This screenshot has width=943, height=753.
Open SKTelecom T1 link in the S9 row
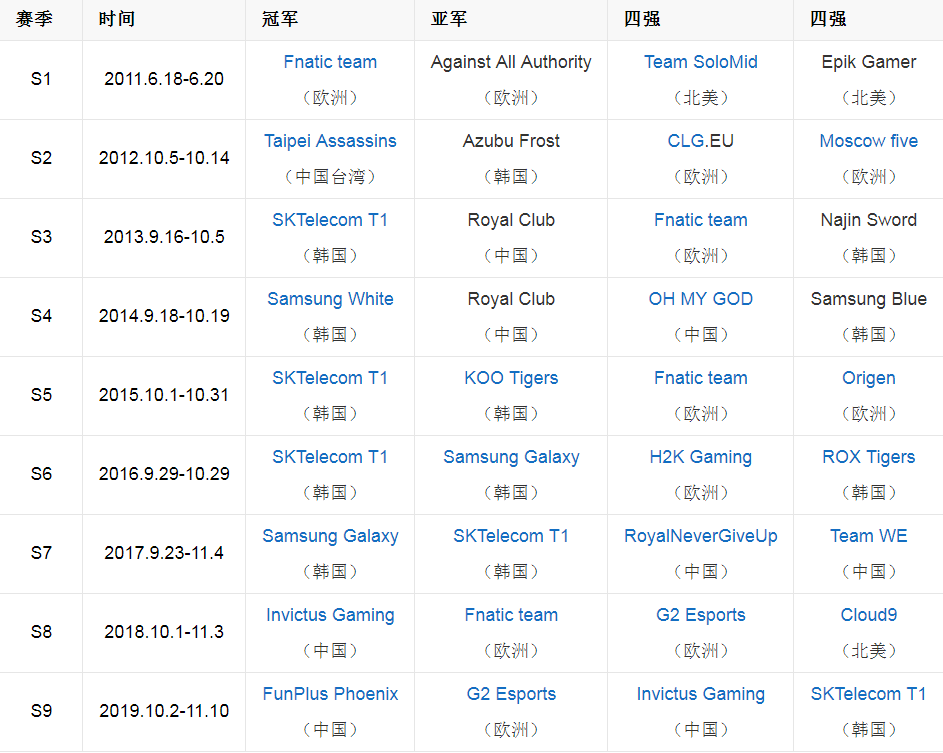[x=868, y=694]
